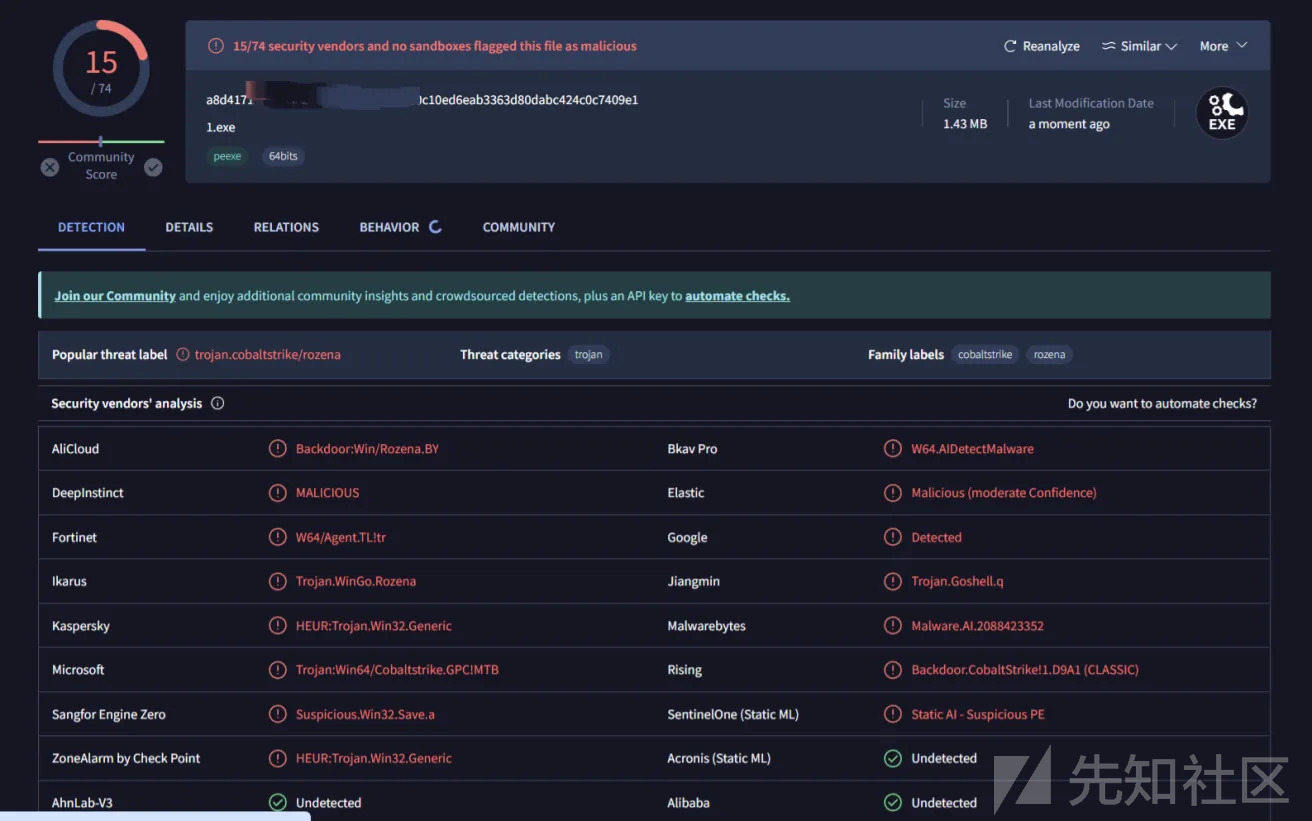
Task: Click the Jiangmin detection alert icon
Action: 893,581
